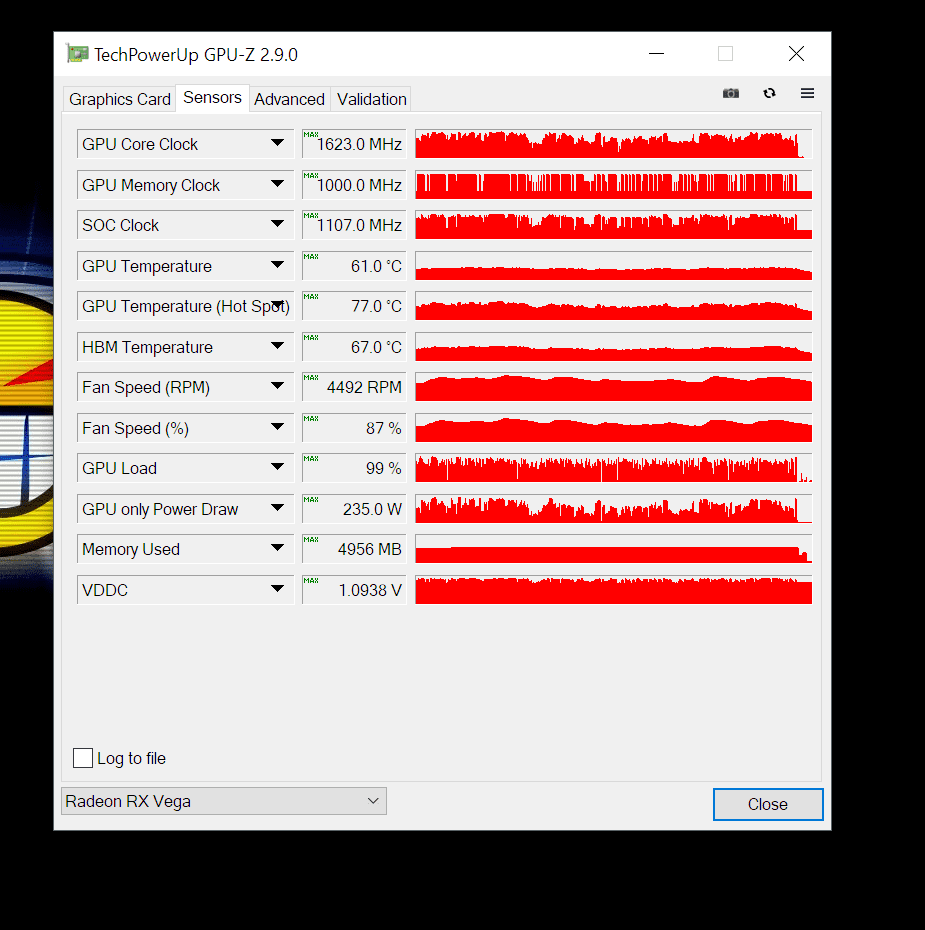Expand the SOC Clock sensor dropdown
Screen dimensions: 925x930
277,224
